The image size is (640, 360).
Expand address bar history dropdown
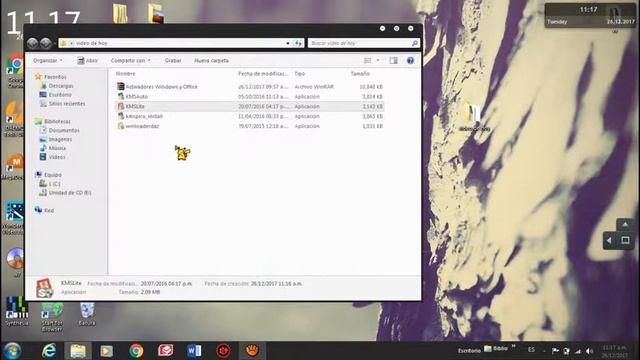(x=288, y=43)
